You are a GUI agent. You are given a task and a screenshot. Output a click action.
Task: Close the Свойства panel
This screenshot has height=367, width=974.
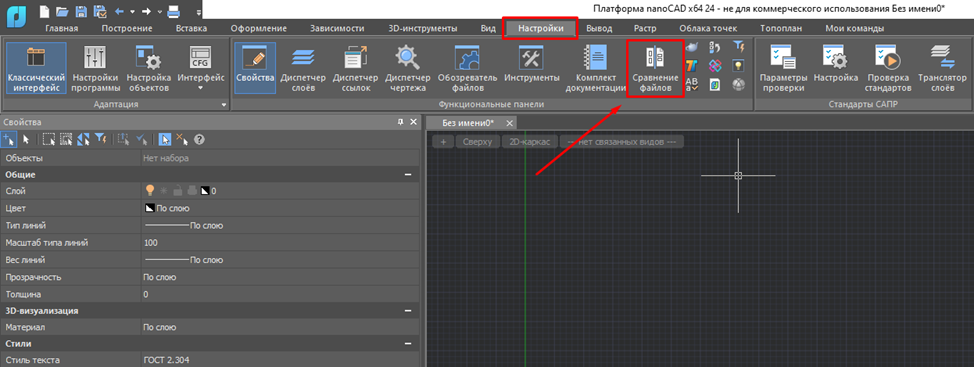414,122
